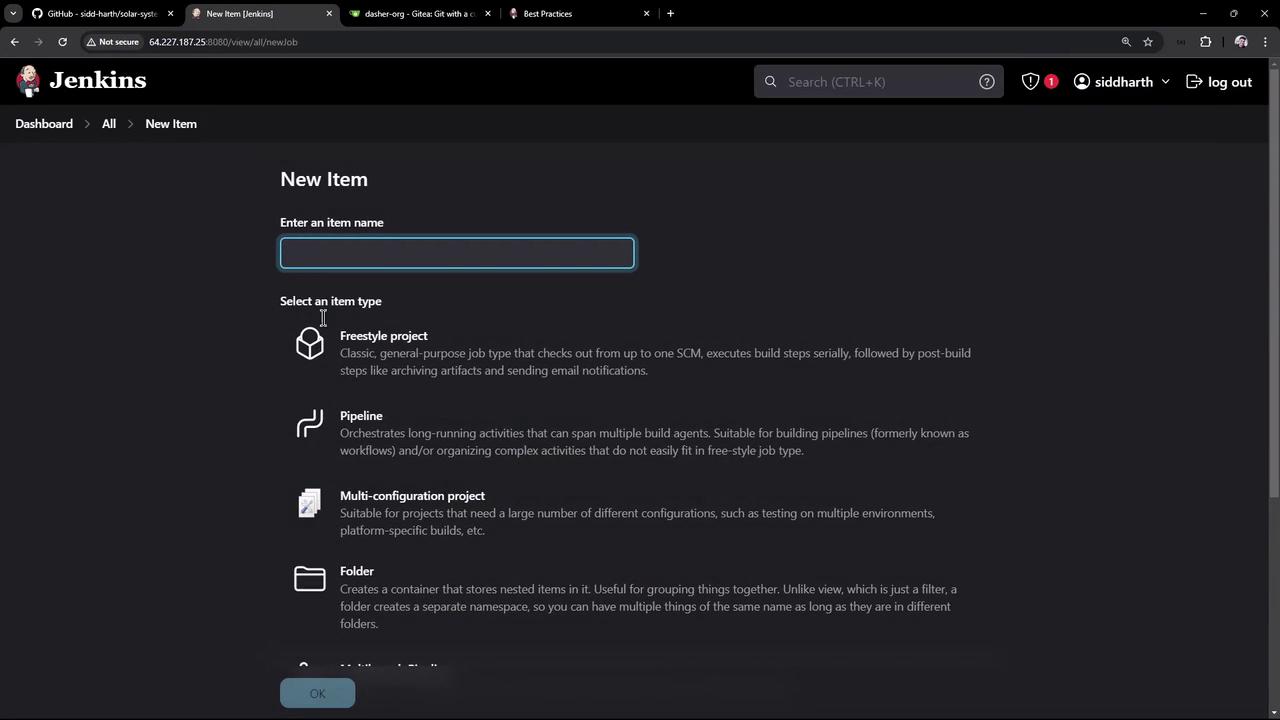The image size is (1280, 720).
Task: Open the browser profile avatar
Action: [1241, 42]
